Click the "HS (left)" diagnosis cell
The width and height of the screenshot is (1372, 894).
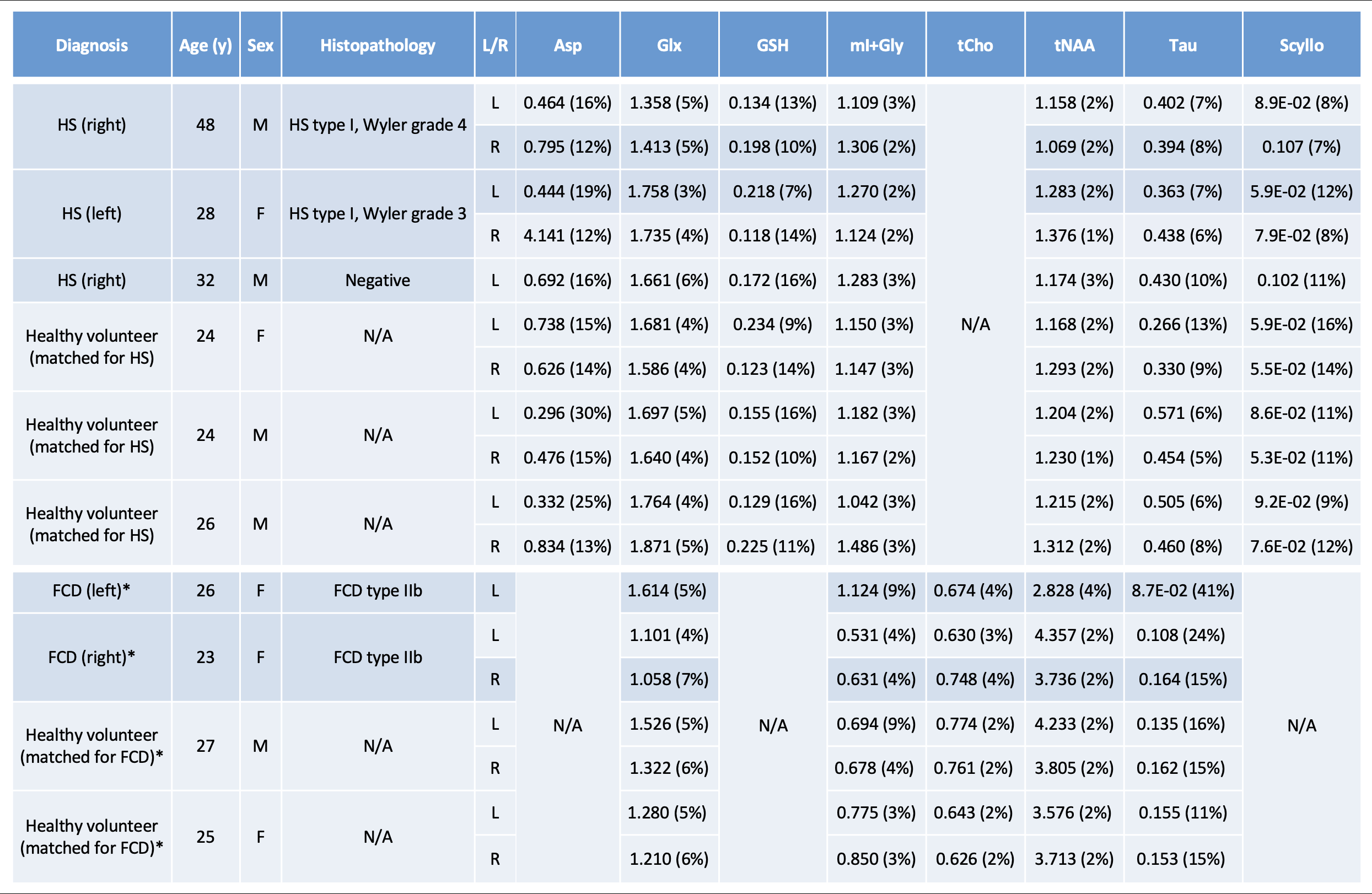click(x=92, y=213)
